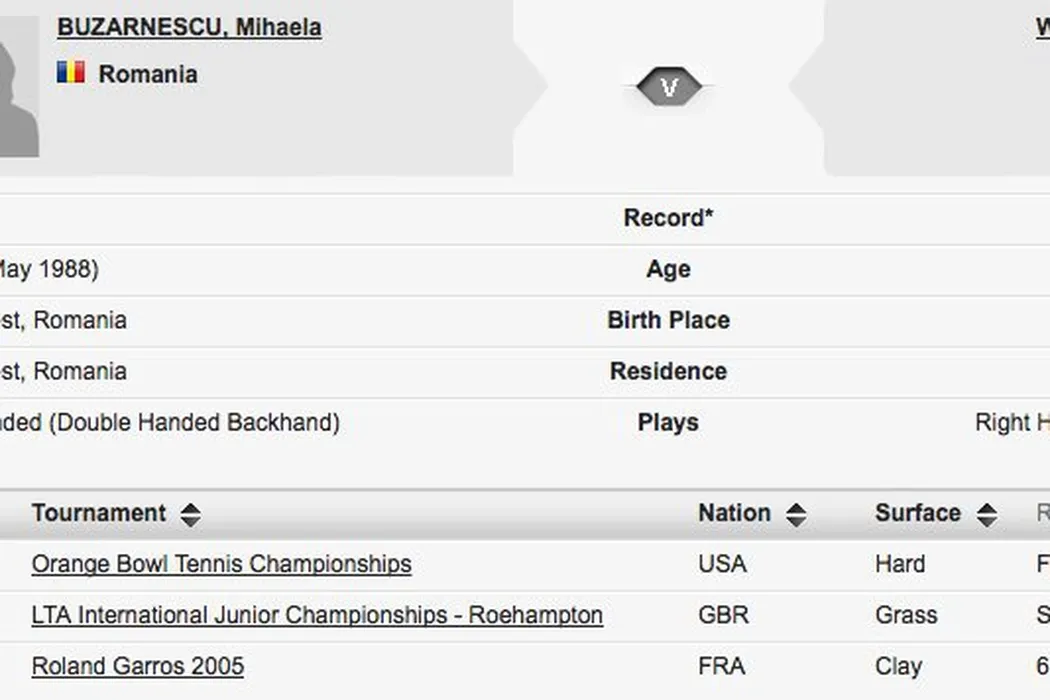Click the Birth Place row label
Image resolution: width=1050 pixels, height=700 pixels.
(668, 321)
